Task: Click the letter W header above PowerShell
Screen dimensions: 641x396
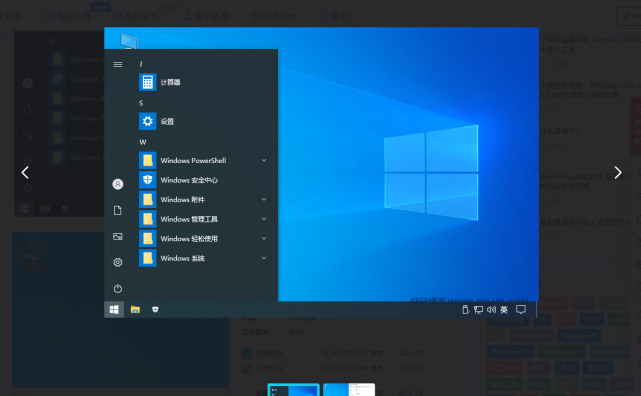Action: point(143,142)
